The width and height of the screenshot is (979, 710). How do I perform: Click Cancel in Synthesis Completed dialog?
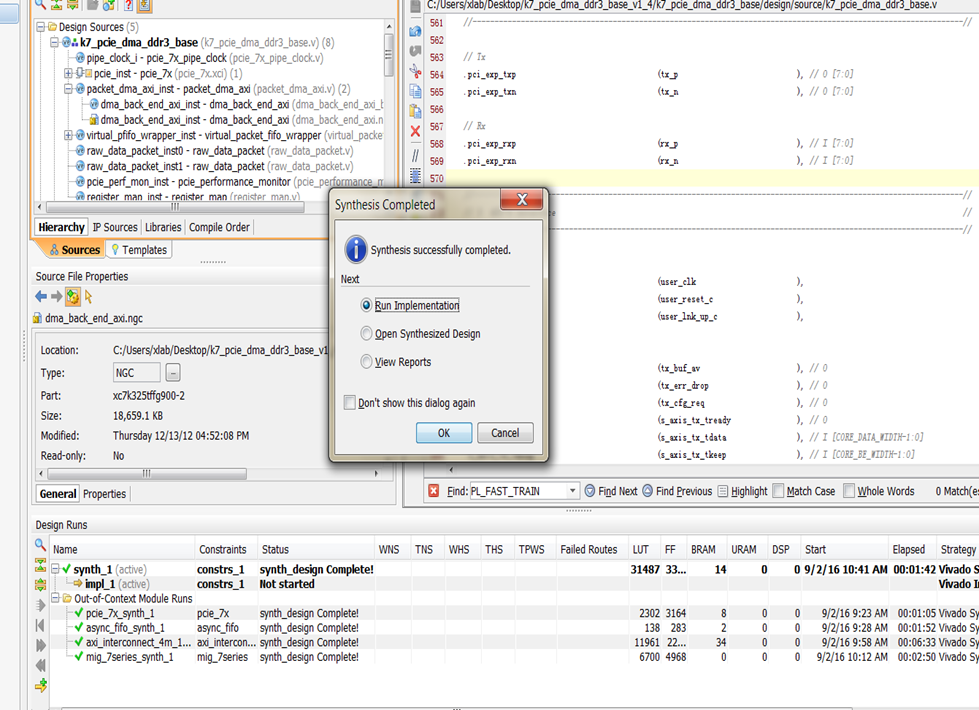(x=505, y=433)
